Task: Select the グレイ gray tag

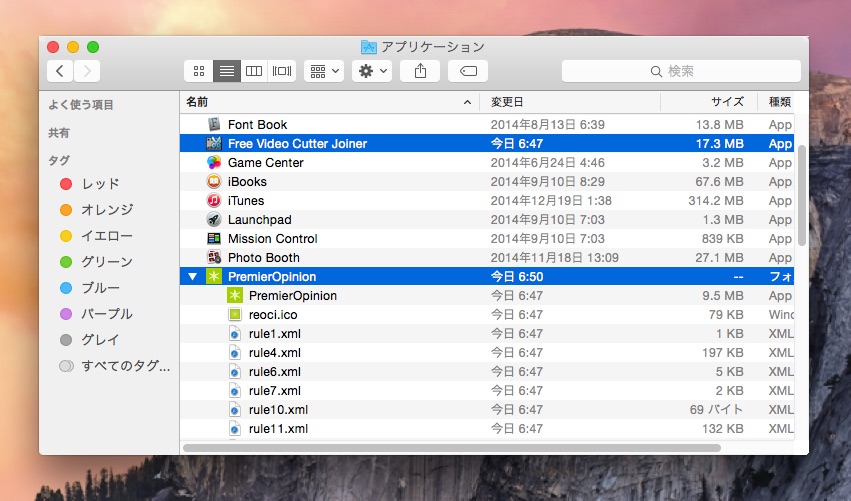Action: click(x=90, y=340)
